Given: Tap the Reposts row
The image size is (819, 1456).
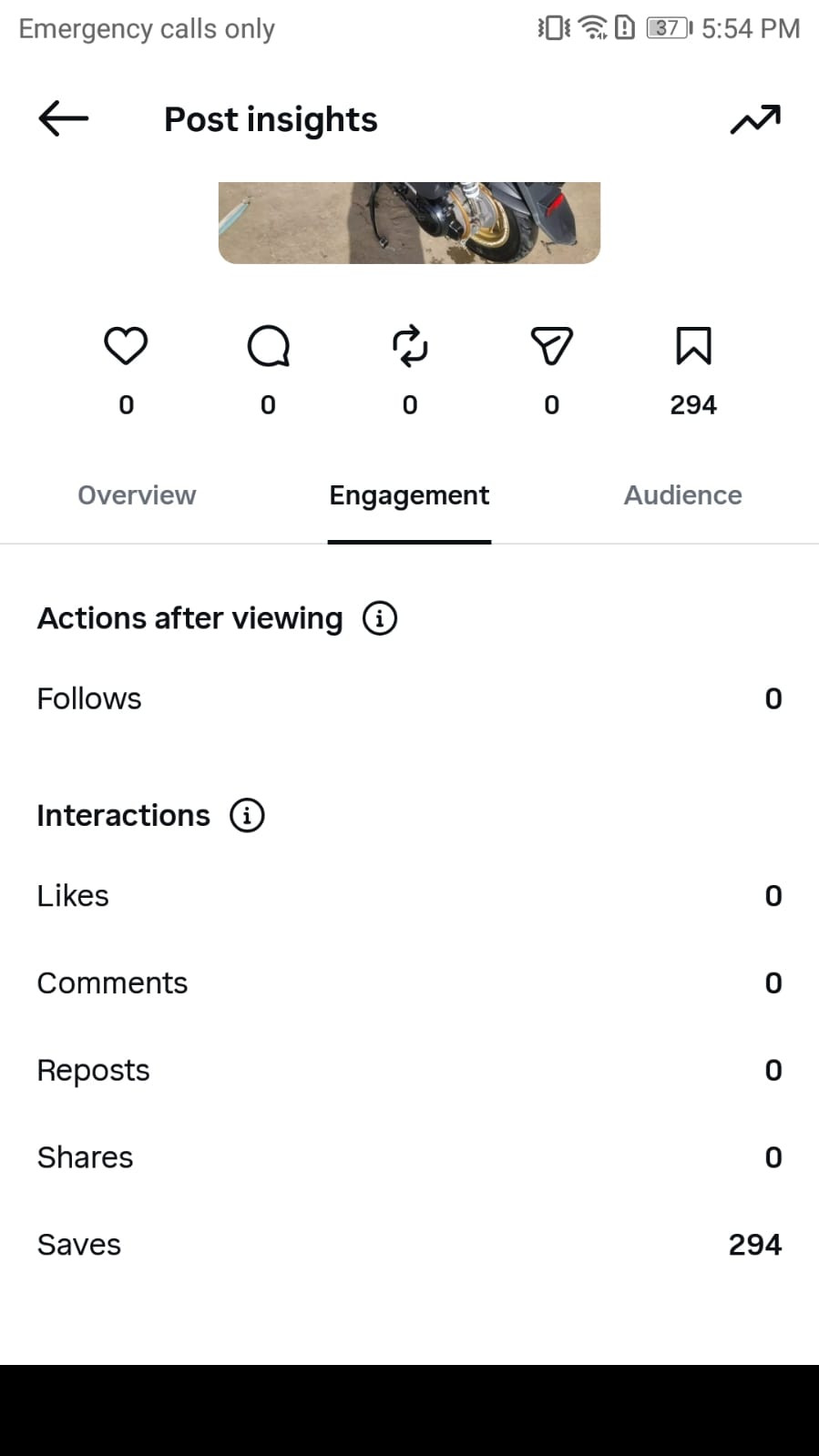Looking at the screenshot, I should [409, 1071].
